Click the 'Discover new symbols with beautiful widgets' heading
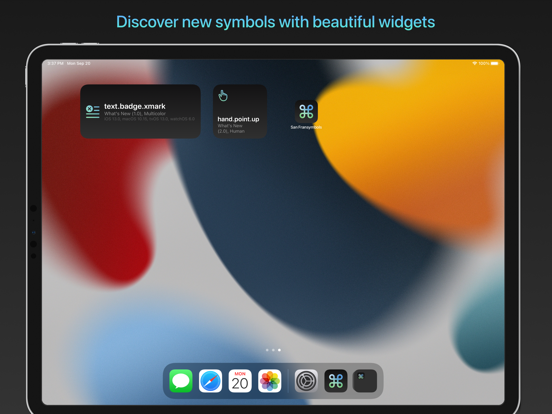This screenshot has height=414, width=552. click(276, 22)
